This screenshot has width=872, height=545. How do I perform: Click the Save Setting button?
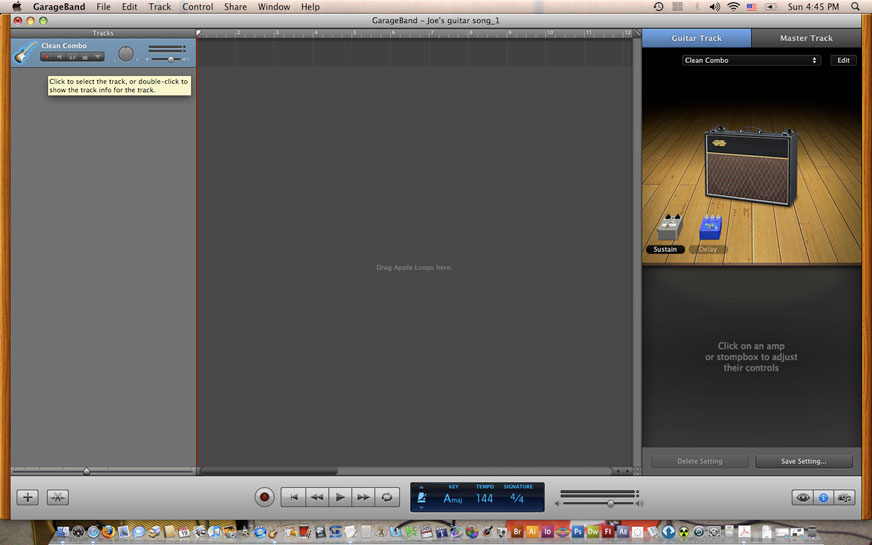click(x=804, y=461)
